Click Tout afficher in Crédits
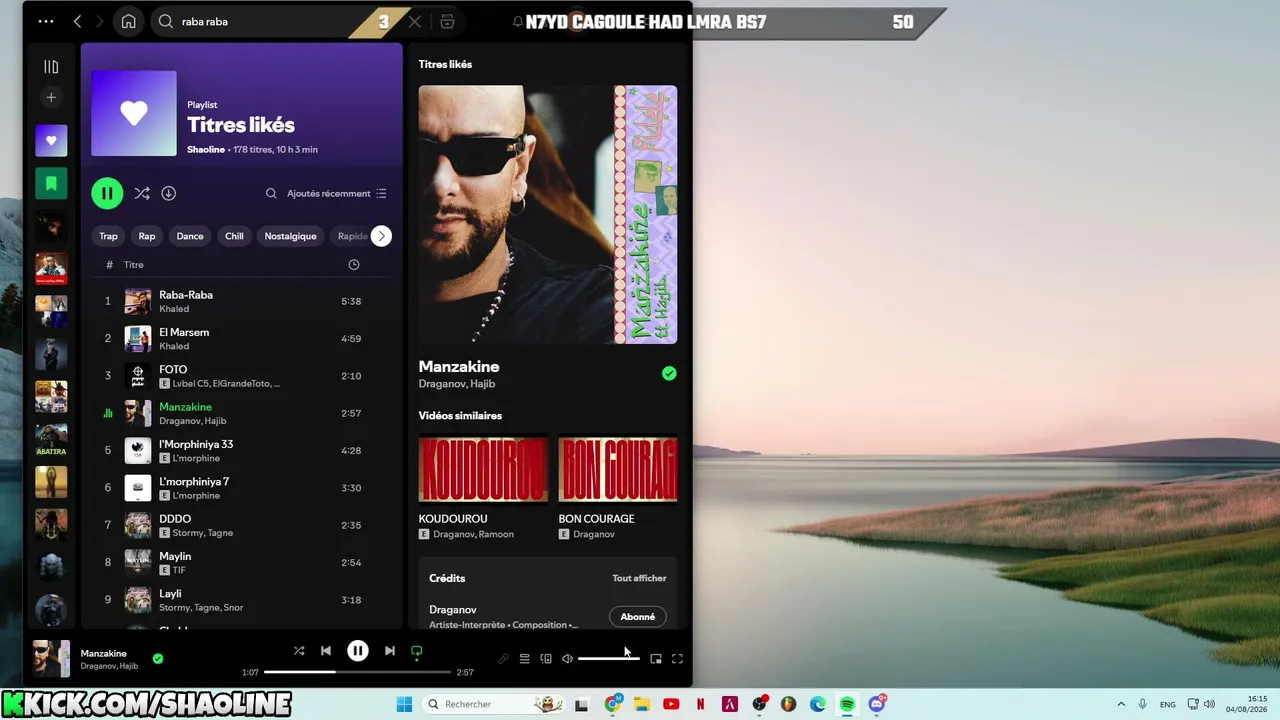Viewport: 1280px width, 720px height. coord(639,578)
